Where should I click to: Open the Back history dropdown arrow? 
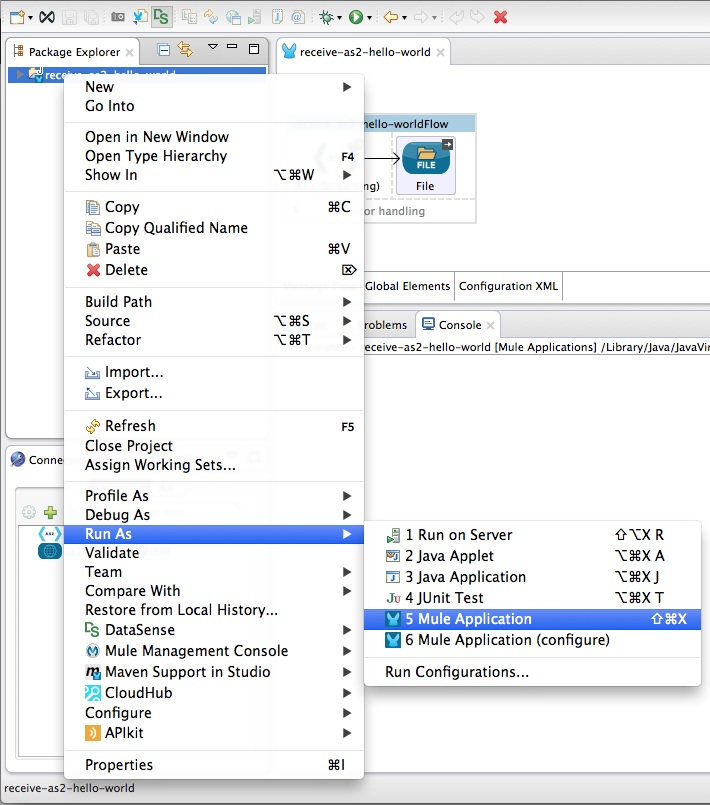[405, 18]
